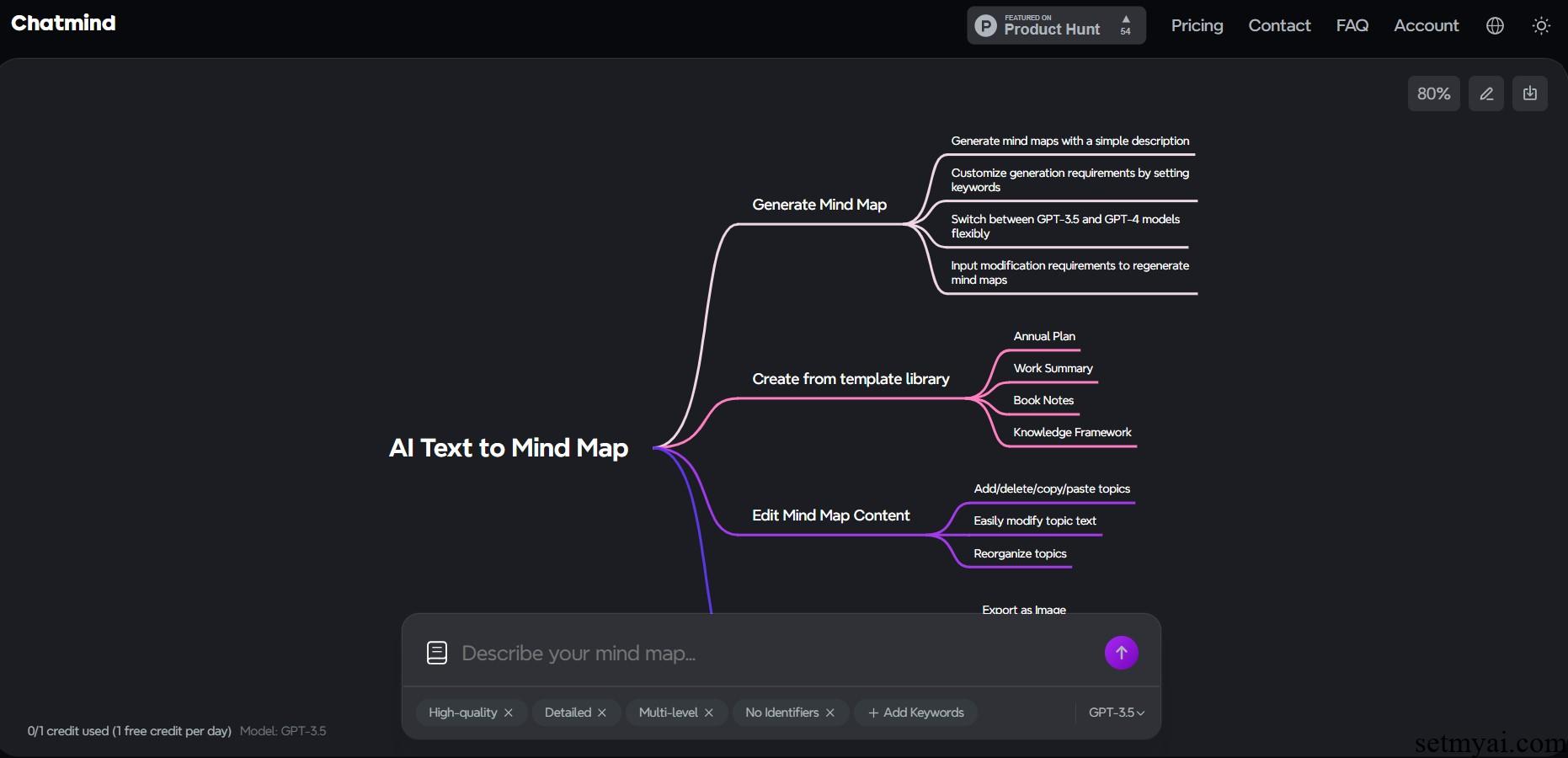1568x758 pixels.
Task: Click the export download icon
Action: pyautogui.click(x=1530, y=93)
